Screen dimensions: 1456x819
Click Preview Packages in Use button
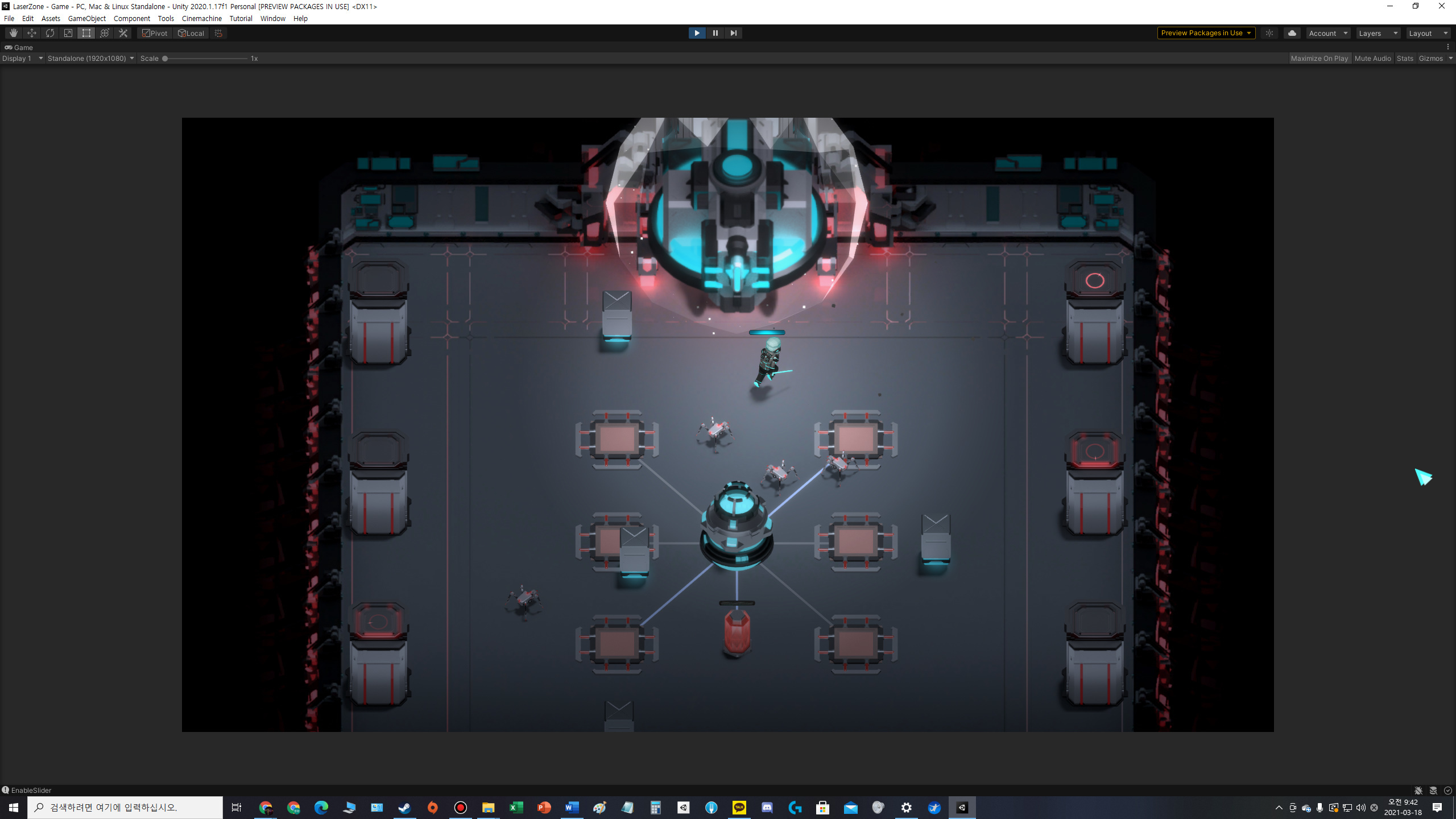(1206, 33)
